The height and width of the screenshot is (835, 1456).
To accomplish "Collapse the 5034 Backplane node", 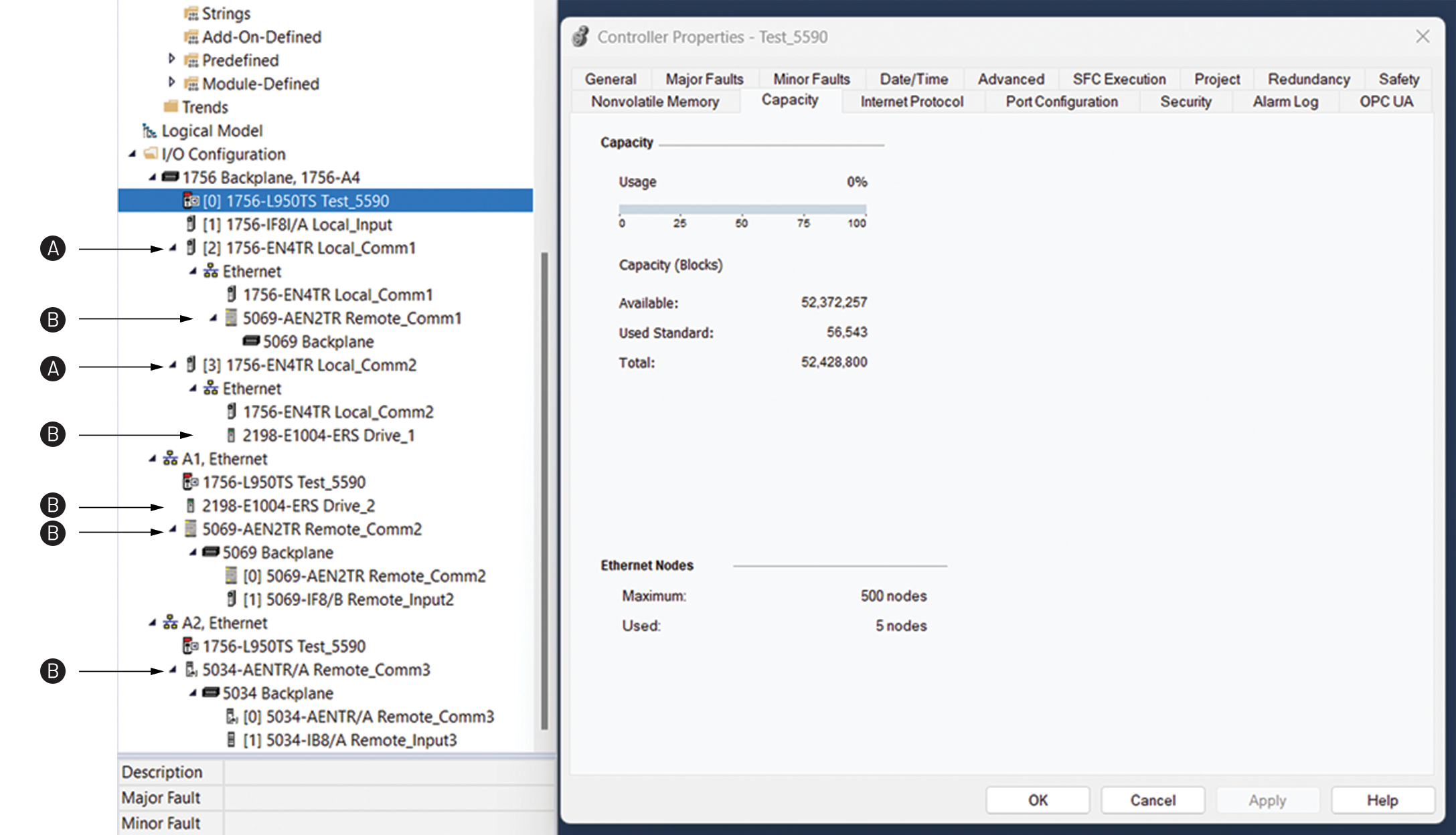I will pos(192,693).
